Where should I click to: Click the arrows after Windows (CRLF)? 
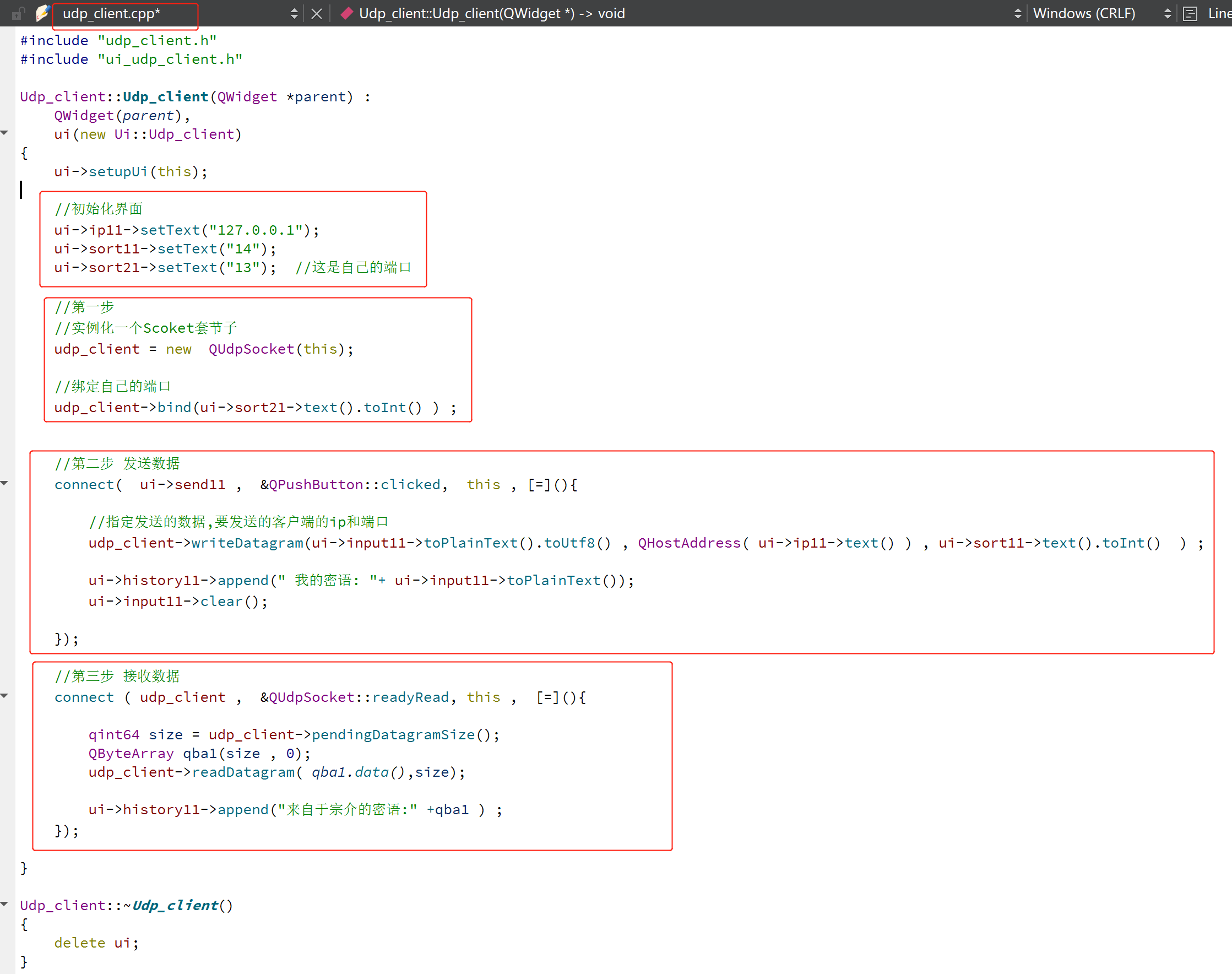[1168, 13]
